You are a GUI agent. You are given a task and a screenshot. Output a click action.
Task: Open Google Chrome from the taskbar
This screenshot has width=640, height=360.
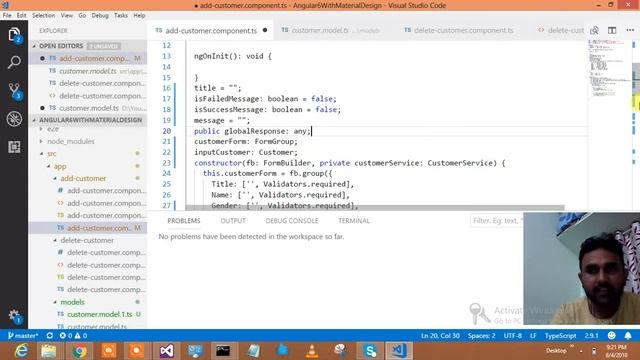pyautogui.click(x=80, y=351)
